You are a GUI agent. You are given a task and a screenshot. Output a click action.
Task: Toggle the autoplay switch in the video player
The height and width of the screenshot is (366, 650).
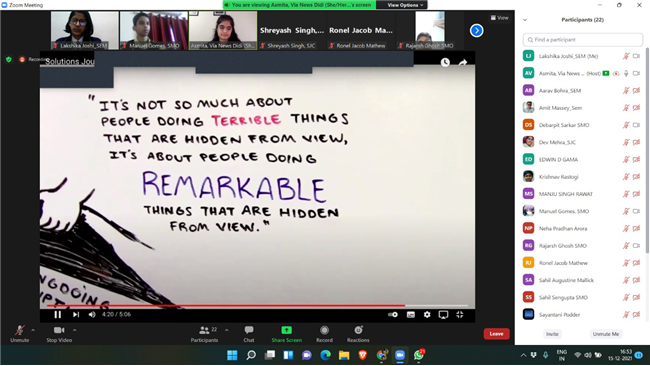(x=393, y=315)
